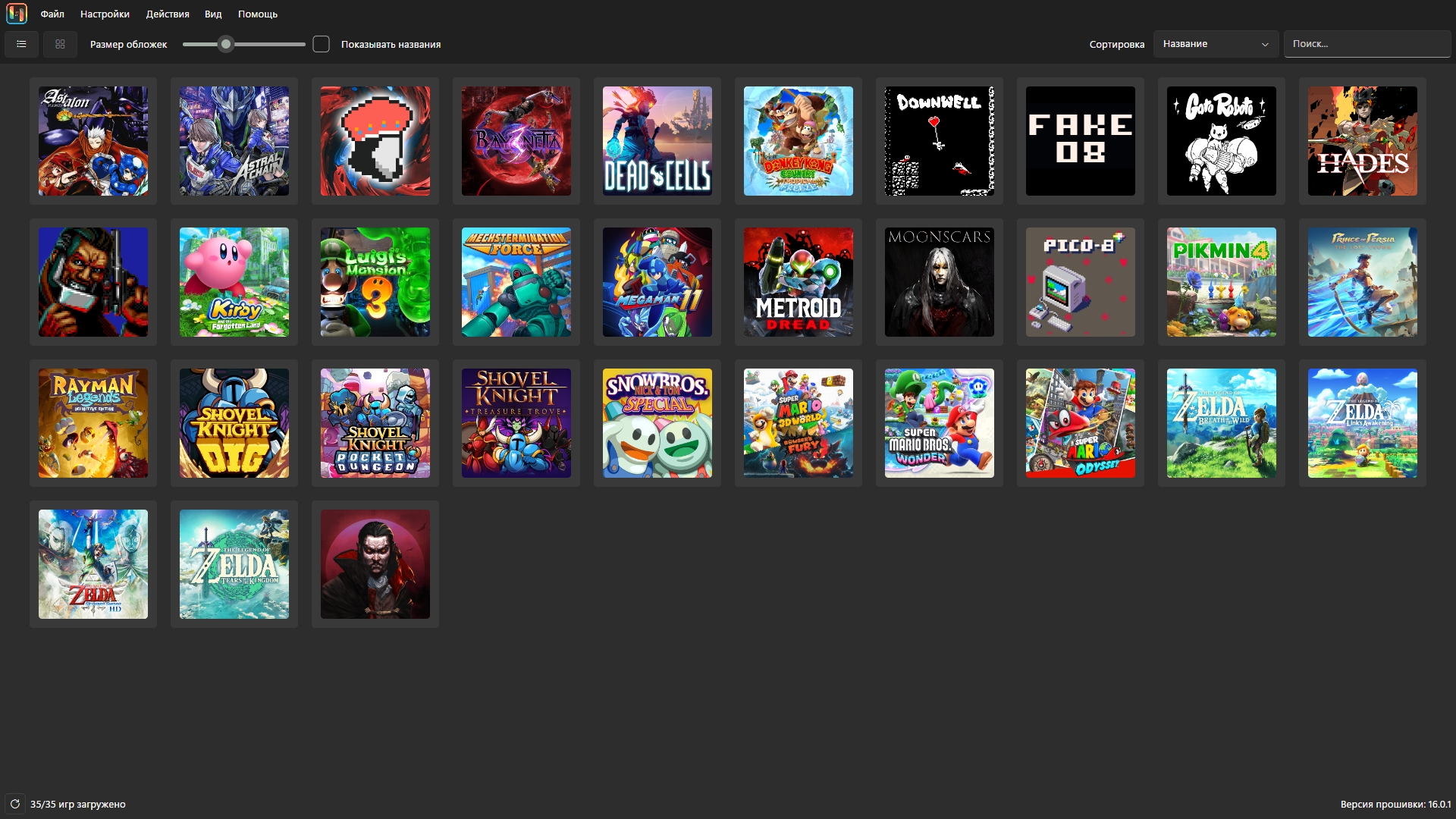Screen dimensions: 1456x819
Task: Click the refresh games icon in status bar
Action: coord(15,804)
